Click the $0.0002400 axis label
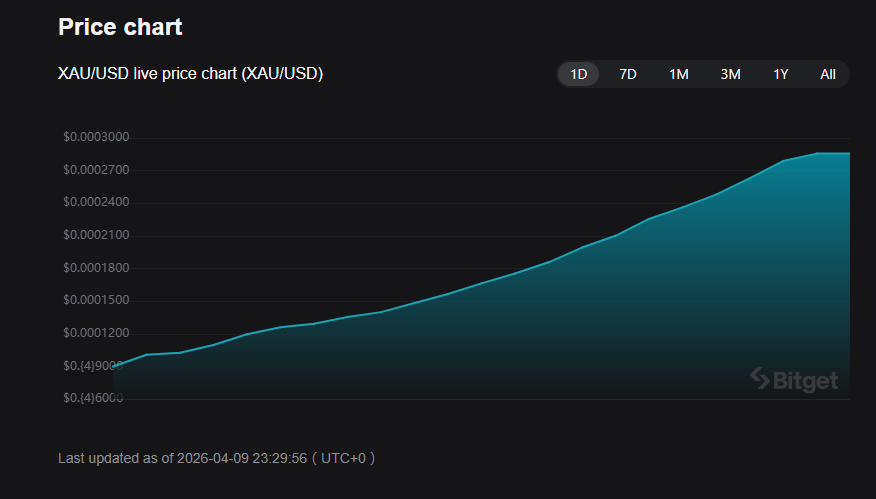Screen dimensions: 876x499 (x=96, y=202)
